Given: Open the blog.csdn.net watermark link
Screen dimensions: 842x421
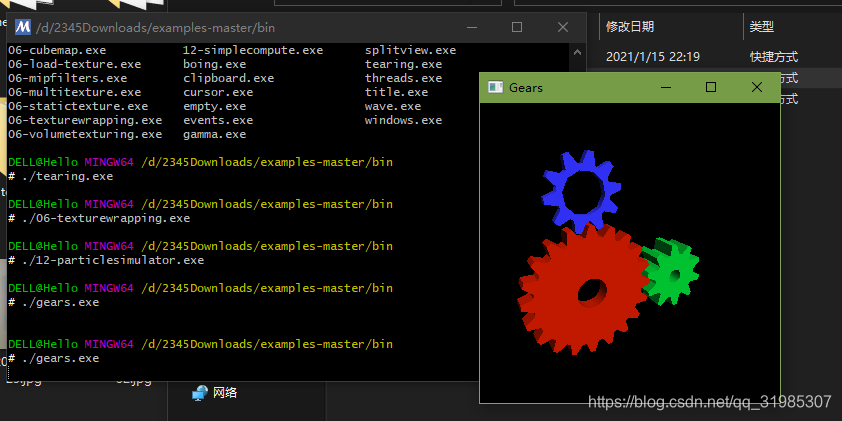Looking at the screenshot, I should (710, 402).
